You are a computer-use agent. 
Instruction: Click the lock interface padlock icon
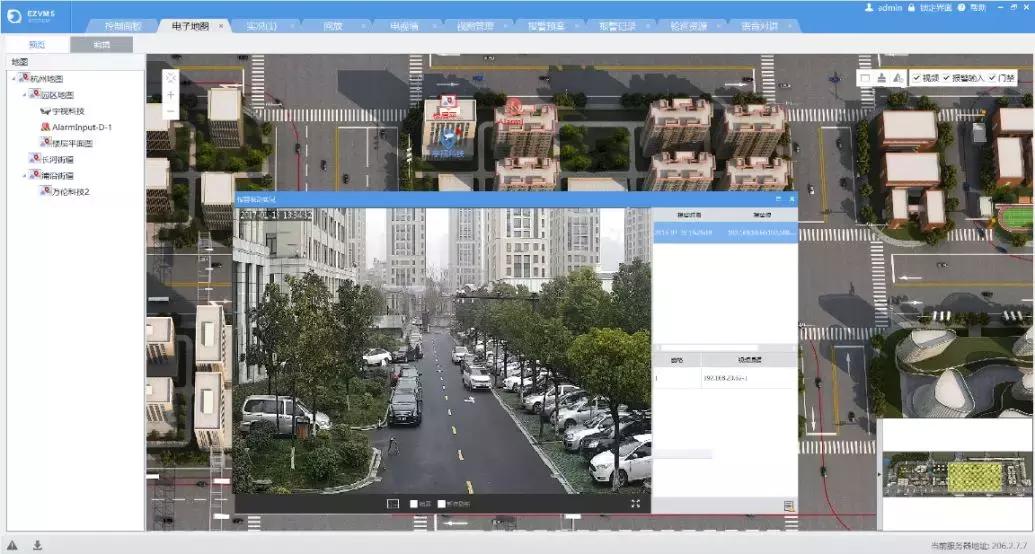point(911,7)
